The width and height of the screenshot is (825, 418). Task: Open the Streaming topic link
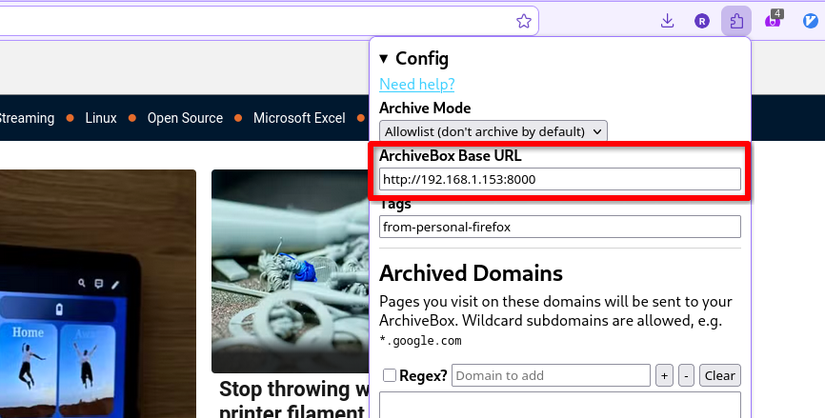click(26, 118)
